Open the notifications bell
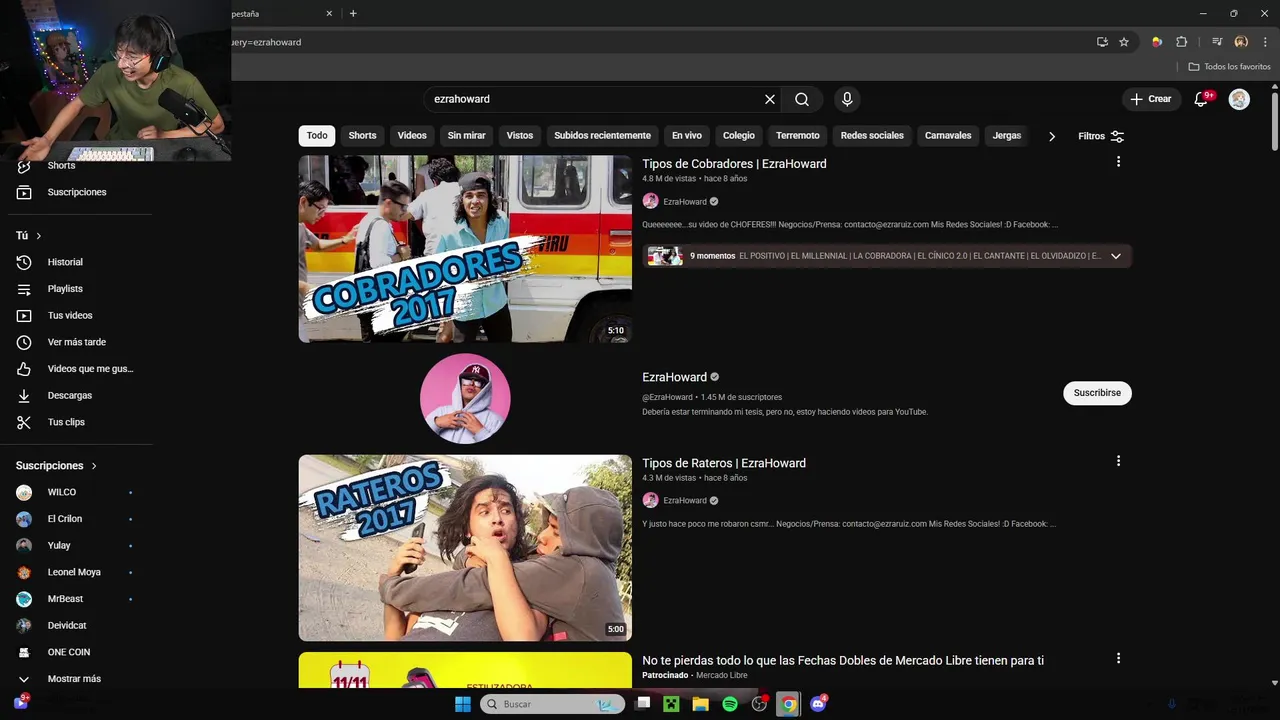Screen dimensions: 1280x720 tap(1202, 99)
